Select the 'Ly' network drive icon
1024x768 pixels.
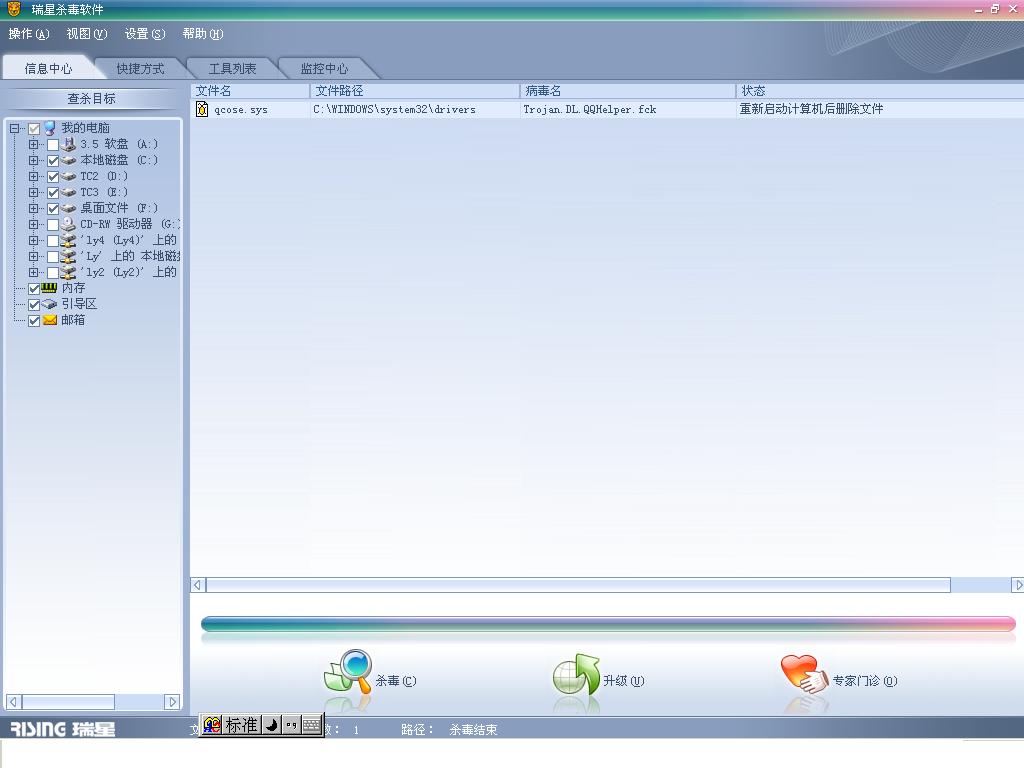coord(69,256)
